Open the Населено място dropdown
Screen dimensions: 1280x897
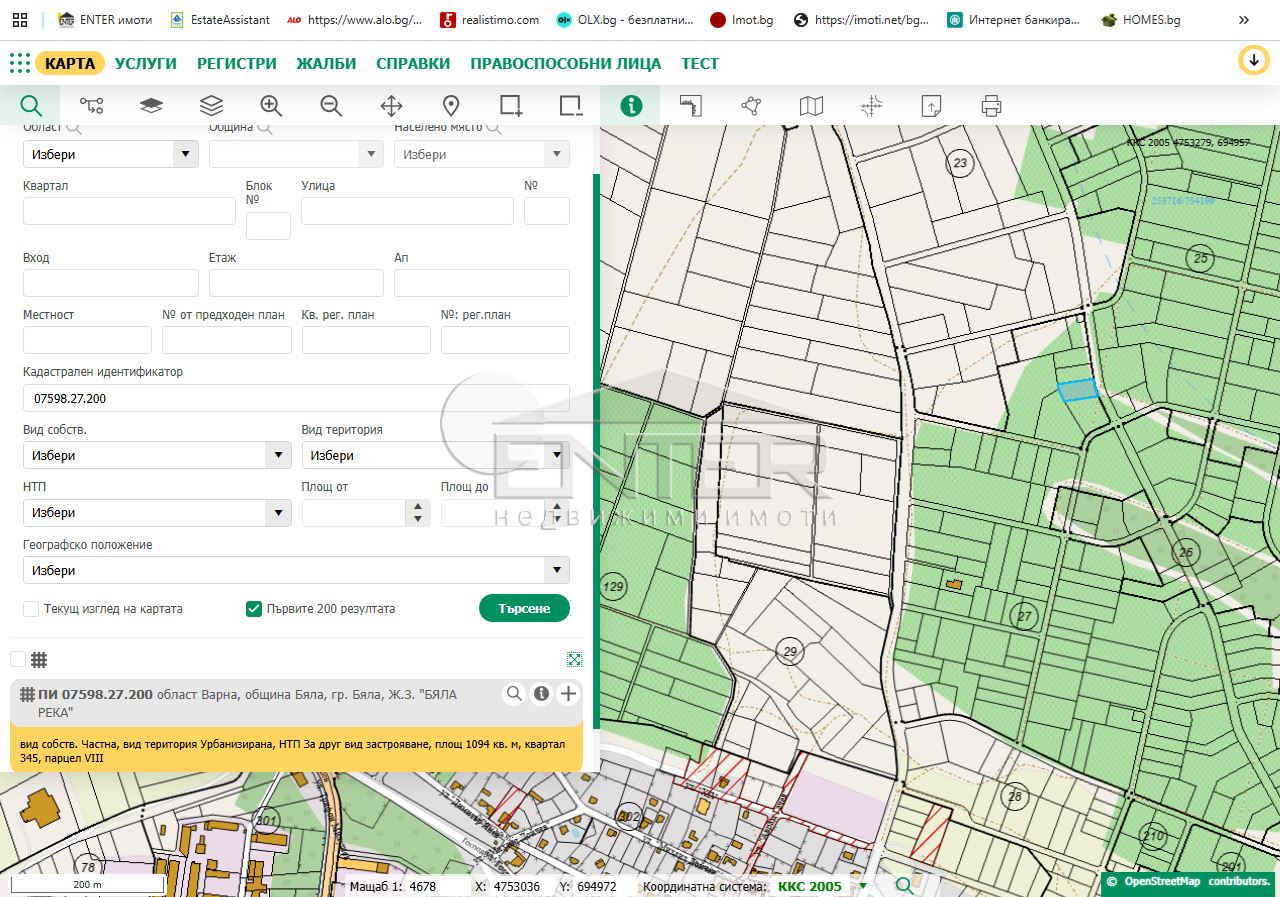pos(482,154)
